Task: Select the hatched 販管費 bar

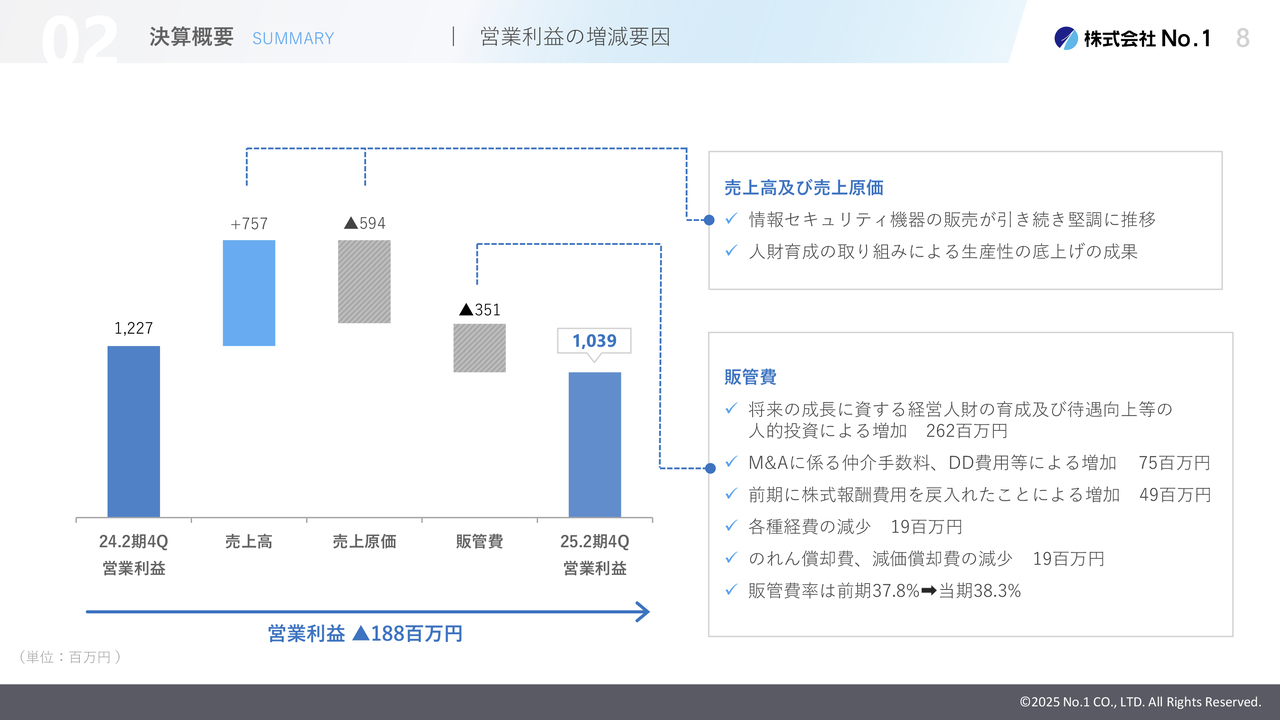Action: point(479,348)
